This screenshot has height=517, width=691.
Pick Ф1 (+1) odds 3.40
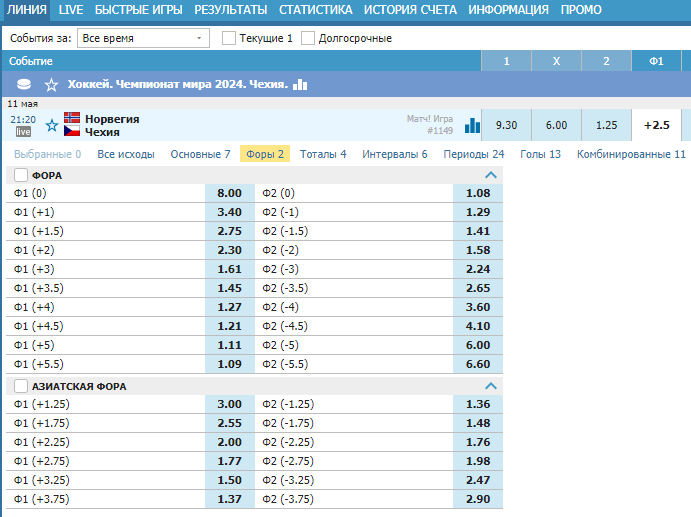pyautogui.click(x=230, y=212)
